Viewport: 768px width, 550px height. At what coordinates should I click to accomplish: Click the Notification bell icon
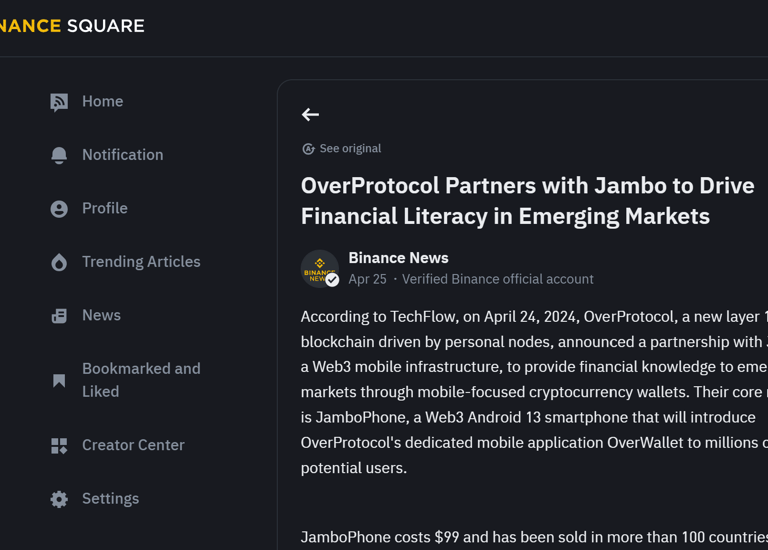pyautogui.click(x=59, y=155)
